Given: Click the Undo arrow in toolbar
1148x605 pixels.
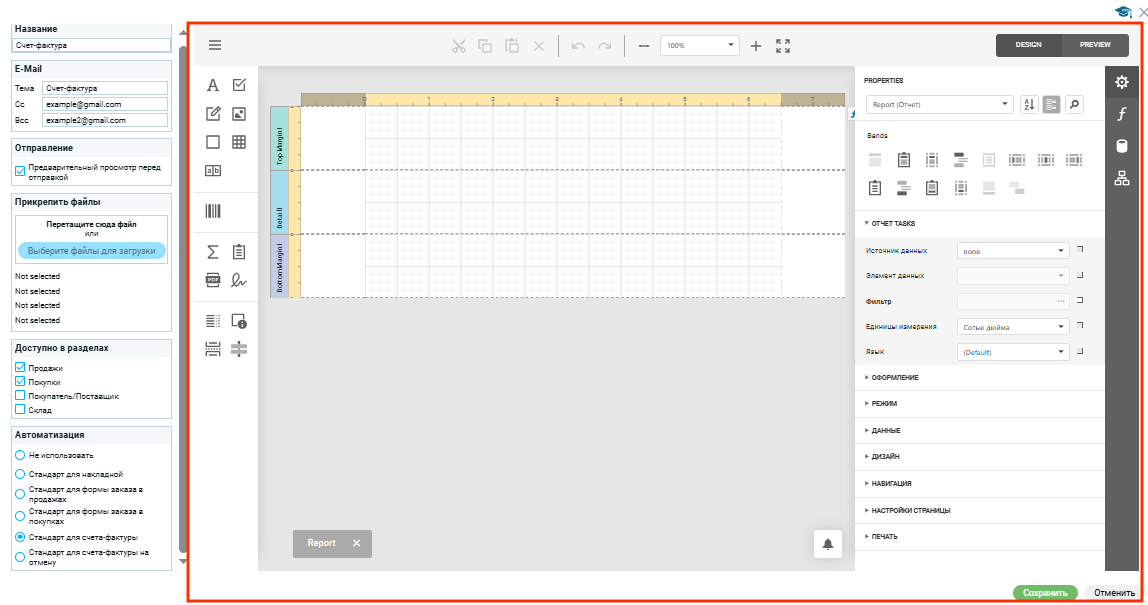Looking at the screenshot, I should tap(578, 46).
